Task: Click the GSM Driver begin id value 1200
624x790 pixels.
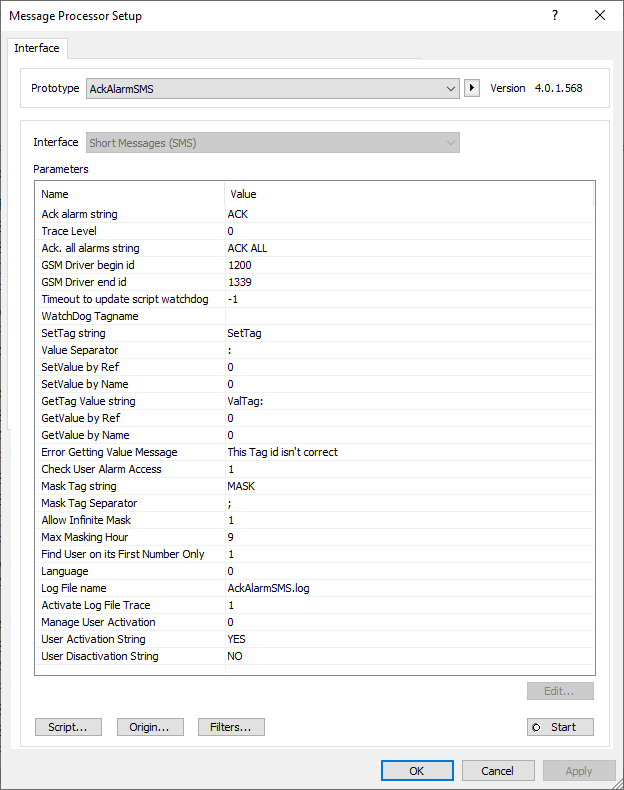Action: tap(240, 265)
